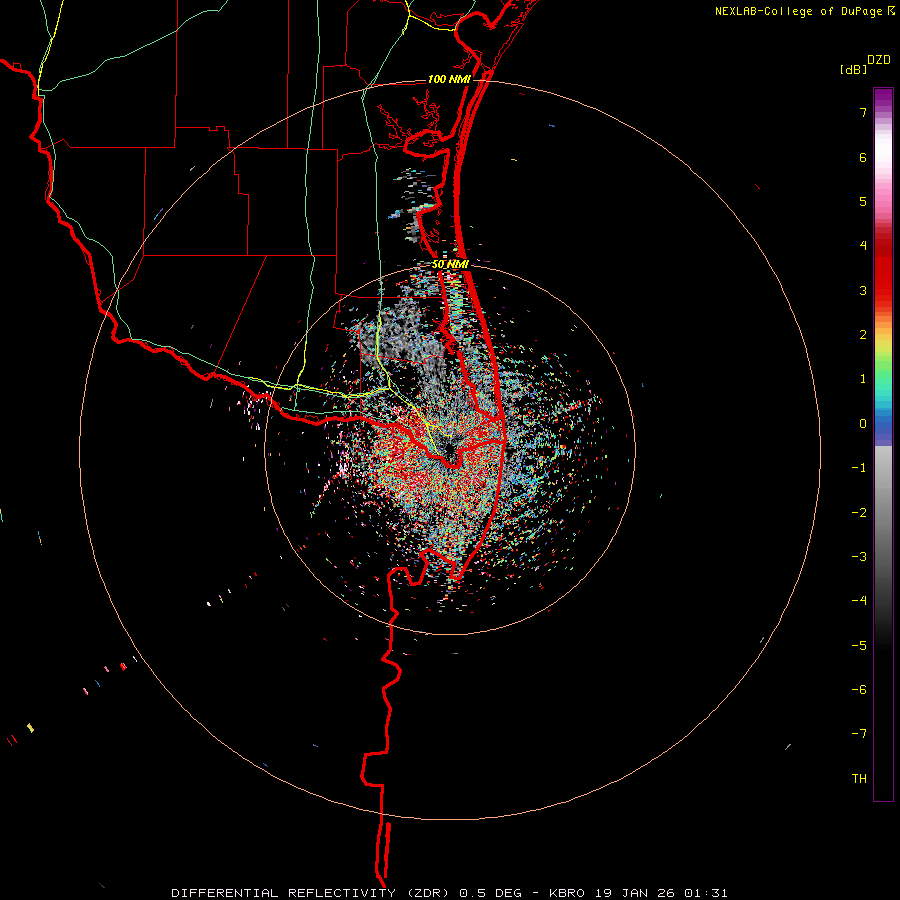
Task: Click the 1 value on the color scale
Action: pos(863,379)
